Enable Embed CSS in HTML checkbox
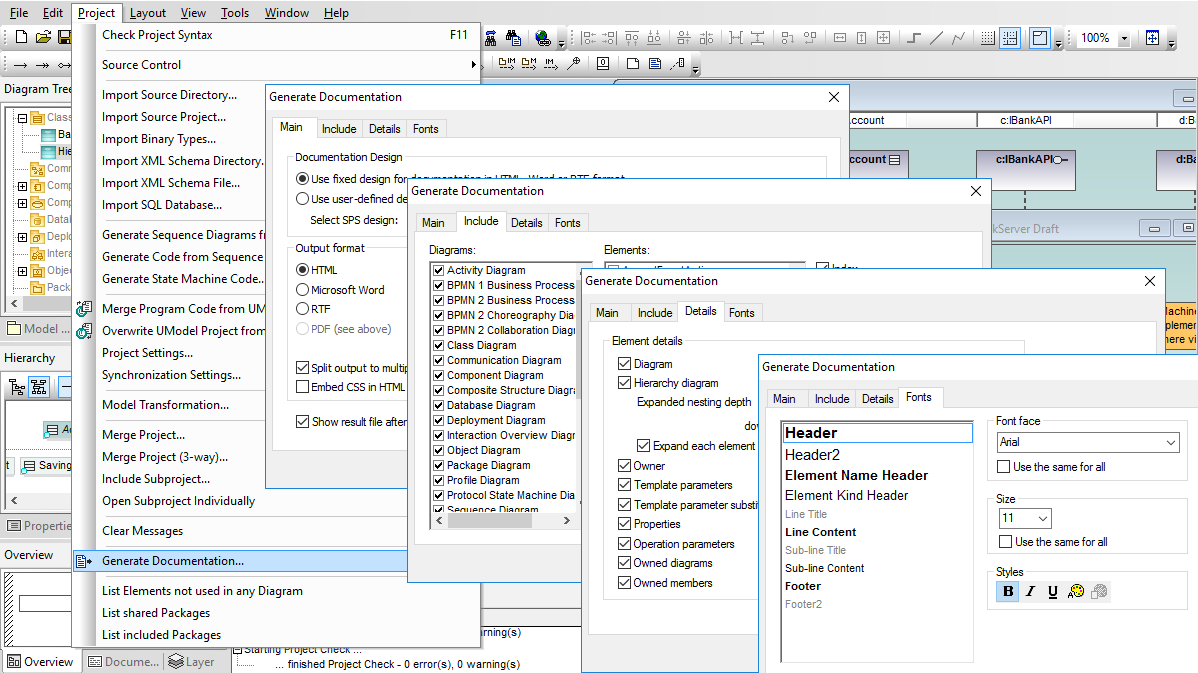 click(x=303, y=387)
